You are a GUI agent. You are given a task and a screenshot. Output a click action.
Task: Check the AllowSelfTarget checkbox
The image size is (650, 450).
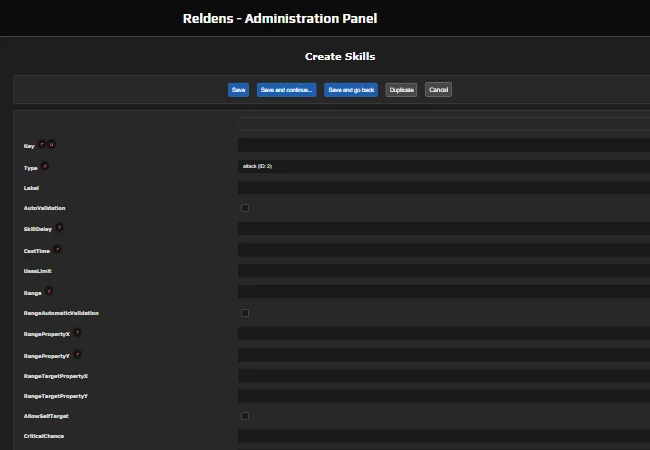[x=245, y=416]
